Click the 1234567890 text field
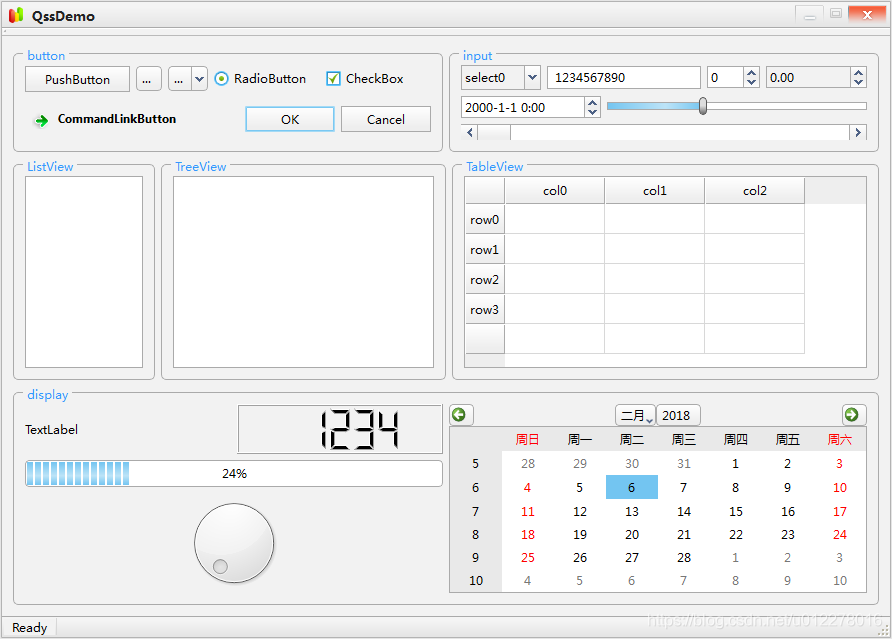892x639 pixels. pyautogui.click(x=623, y=78)
